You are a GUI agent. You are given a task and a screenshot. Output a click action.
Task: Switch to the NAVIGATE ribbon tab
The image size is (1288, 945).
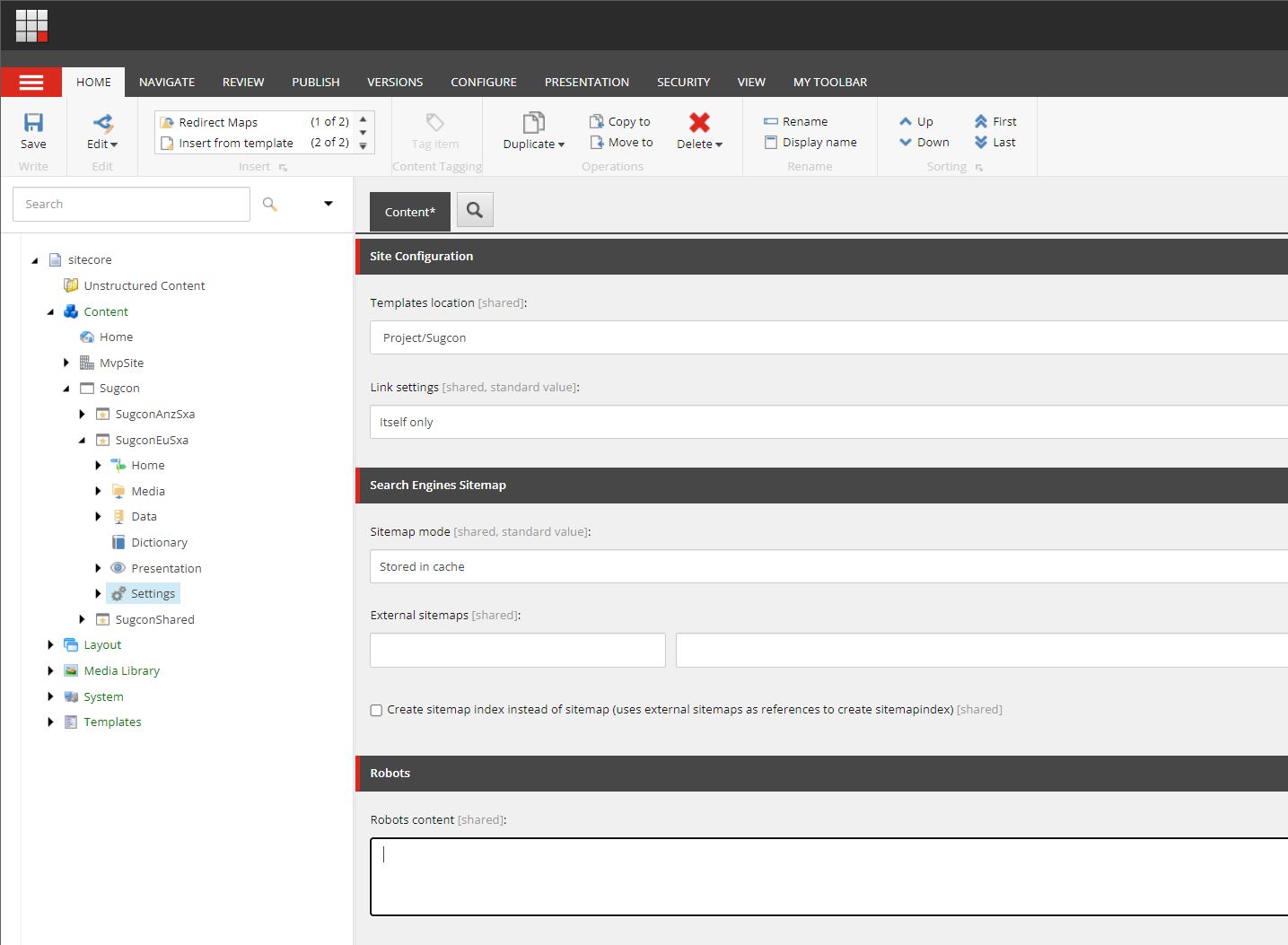167,82
